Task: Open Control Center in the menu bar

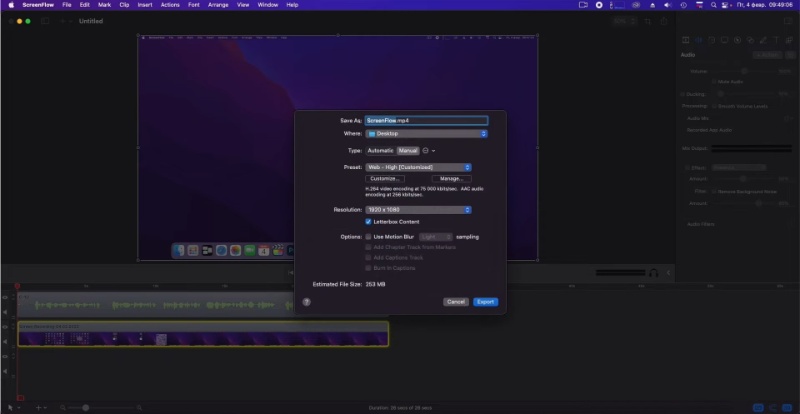Action: tap(726, 5)
